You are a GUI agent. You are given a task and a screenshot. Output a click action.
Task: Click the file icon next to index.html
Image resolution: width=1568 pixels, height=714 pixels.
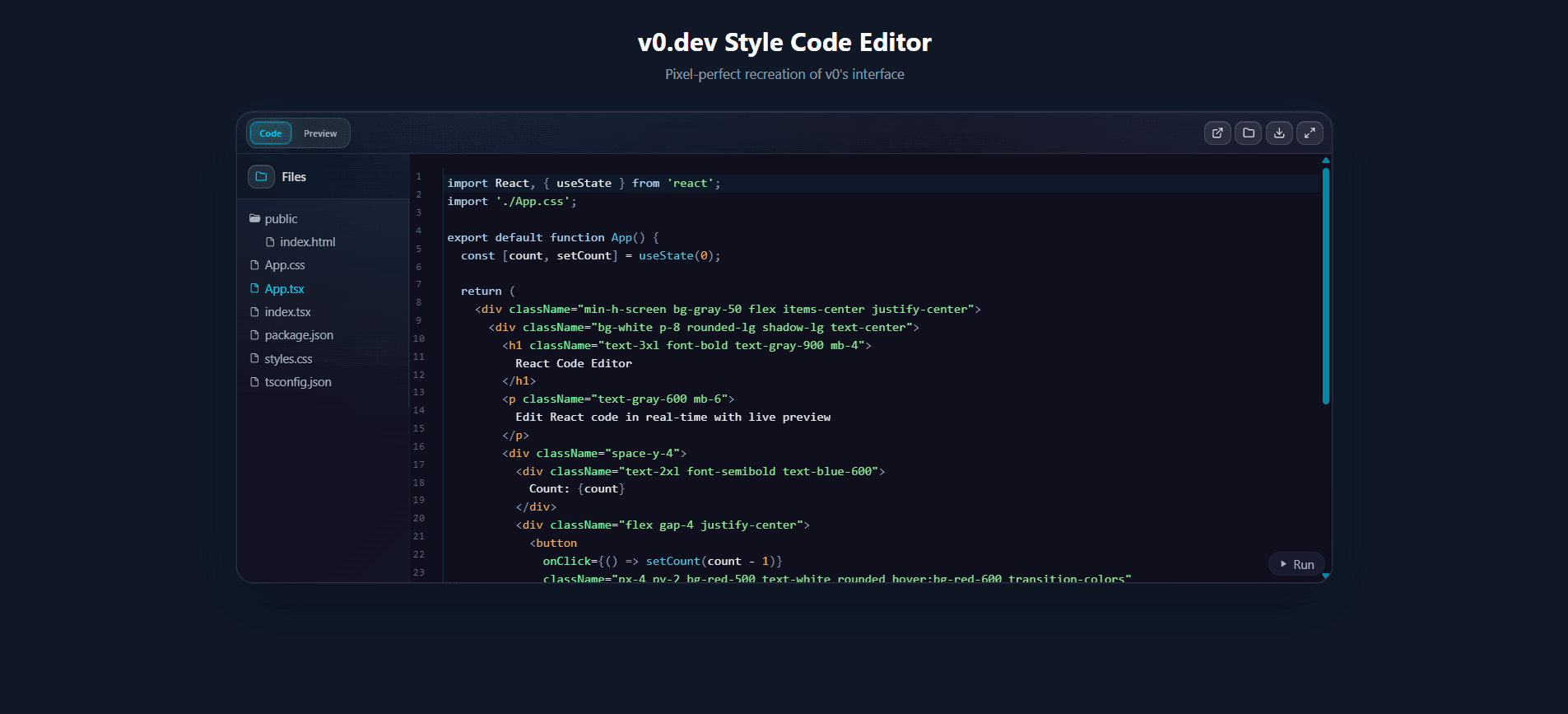270,241
